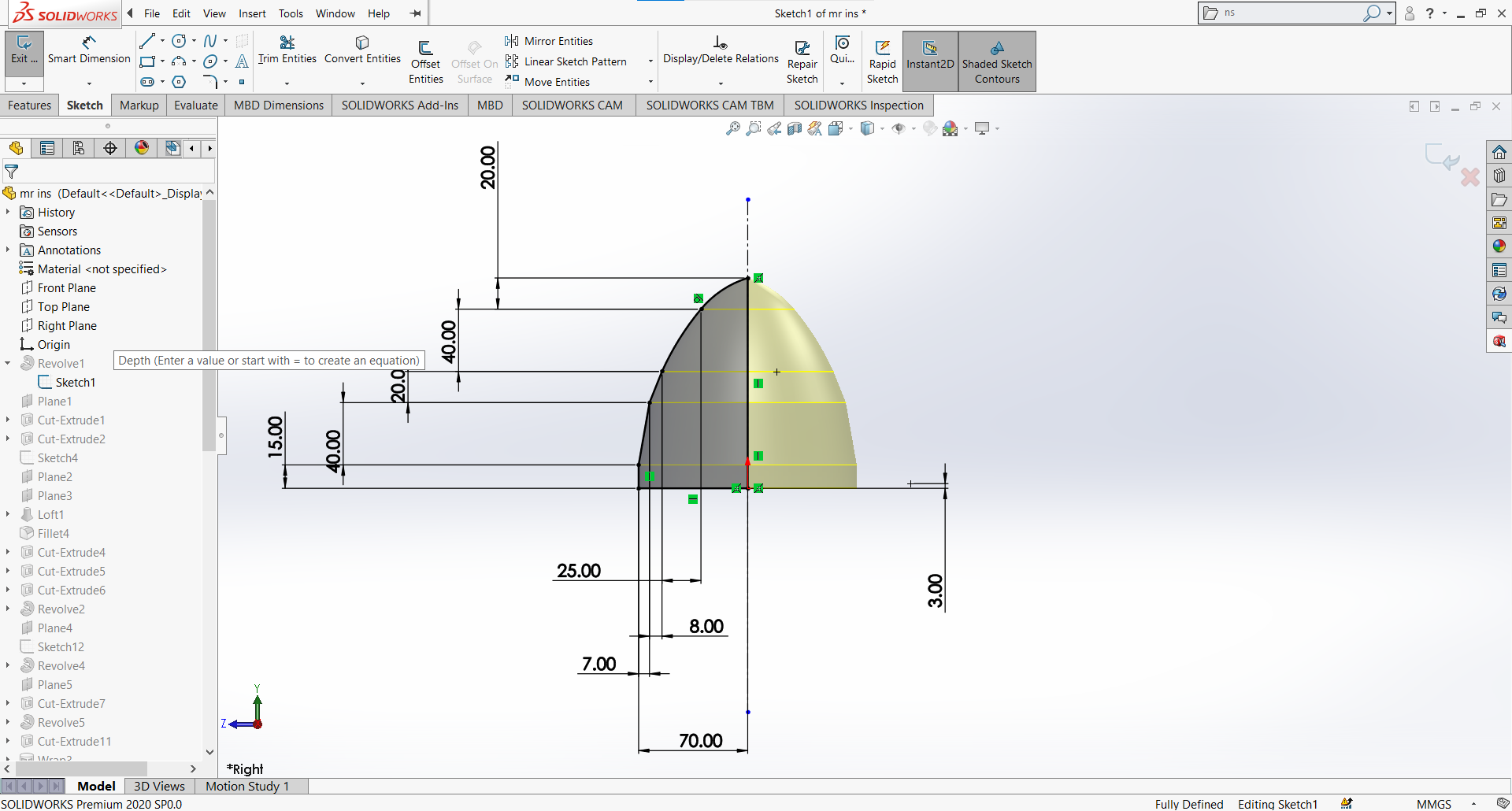The width and height of the screenshot is (1512, 811).
Task: Collapse the Revolve1 feature
Action: [8, 363]
